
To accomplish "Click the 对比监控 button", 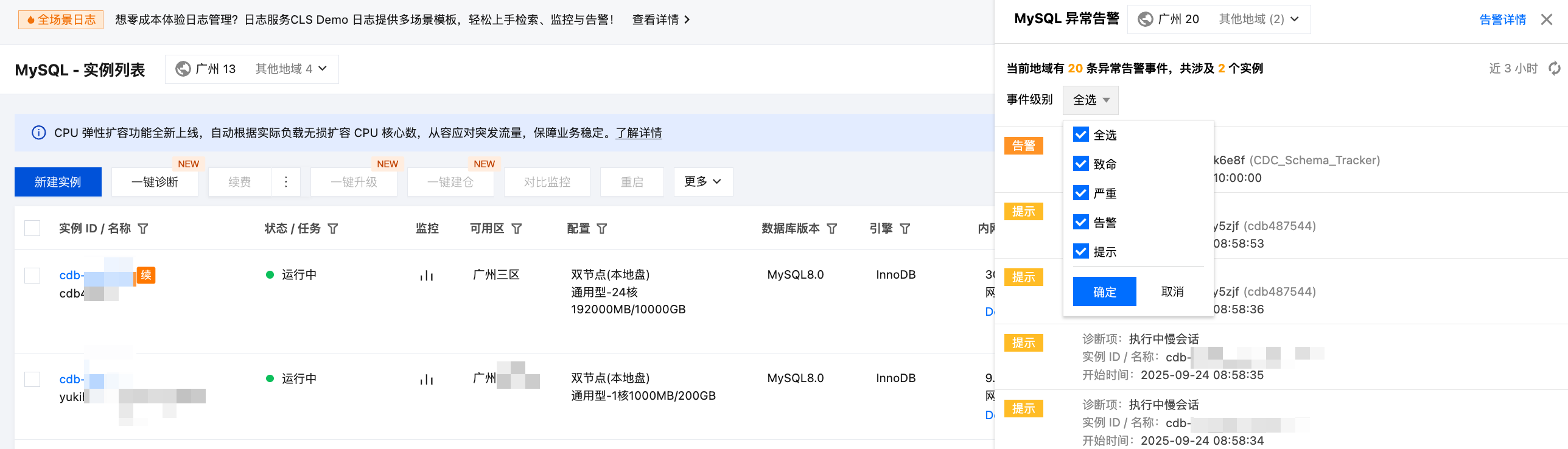I will [x=547, y=182].
